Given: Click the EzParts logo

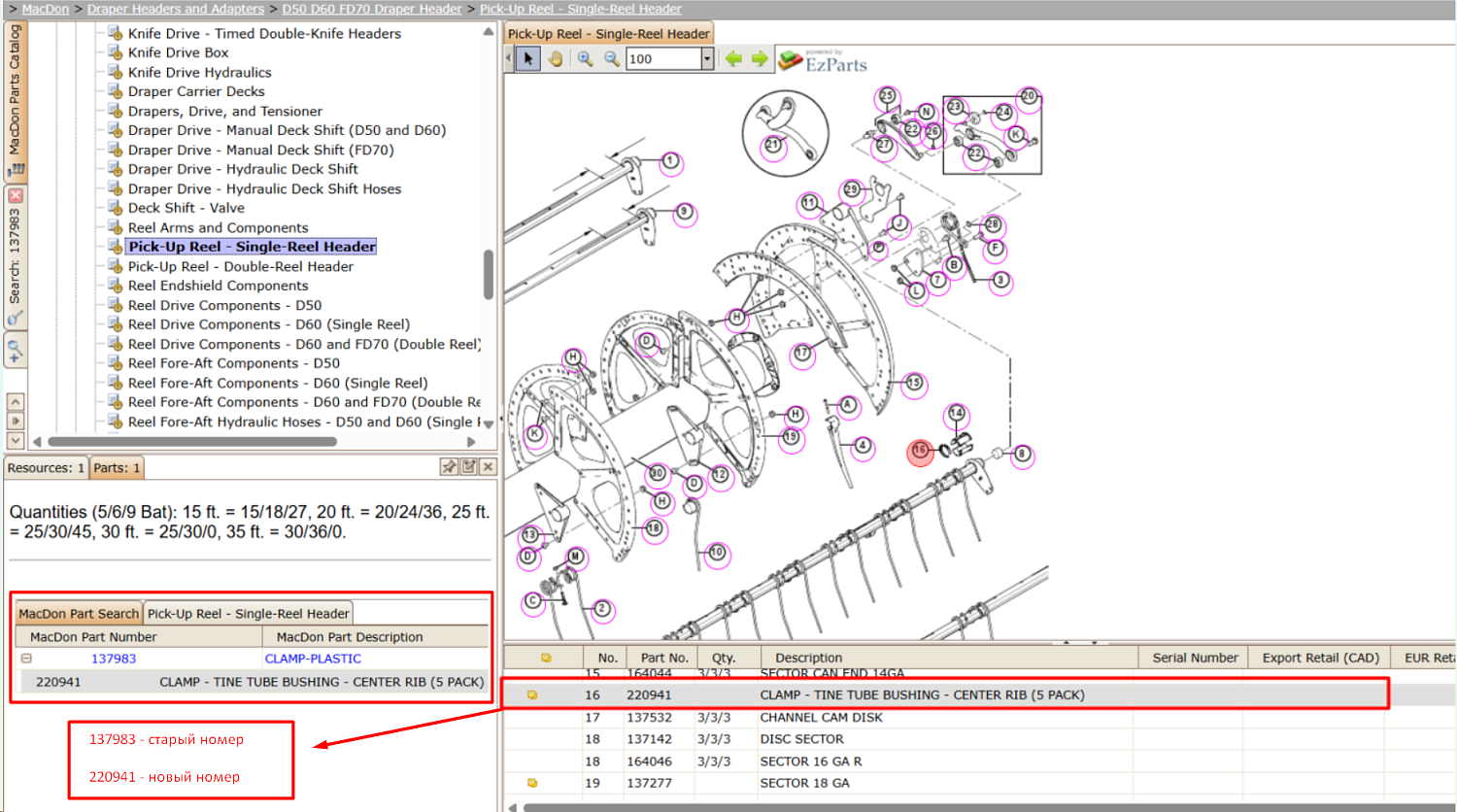Looking at the screenshot, I should (x=822, y=60).
